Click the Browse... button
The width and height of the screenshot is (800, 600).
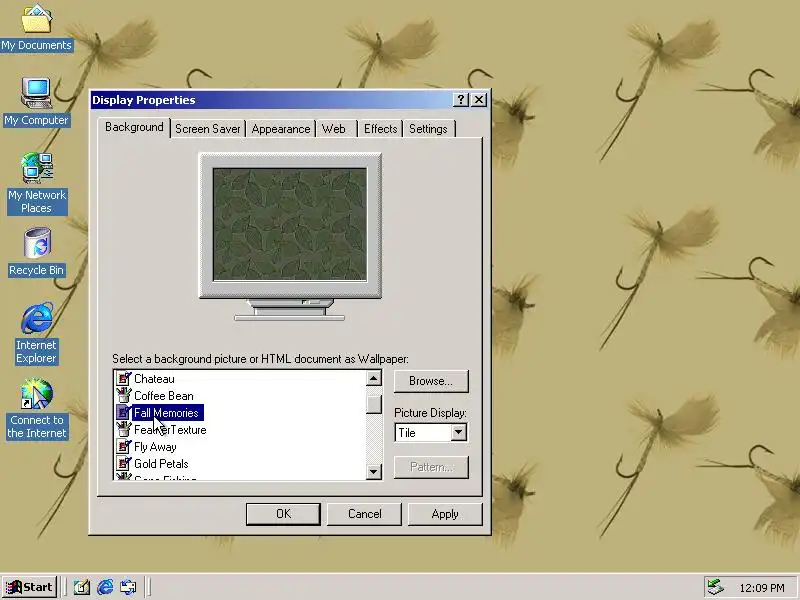click(431, 381)
